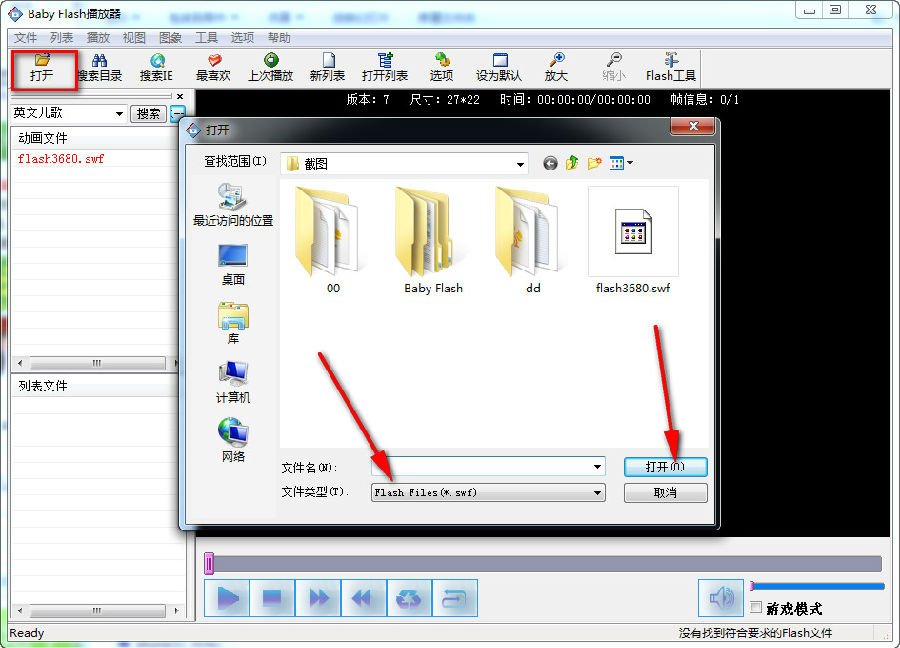Click the 搜索IE toolbar icon

156,68
